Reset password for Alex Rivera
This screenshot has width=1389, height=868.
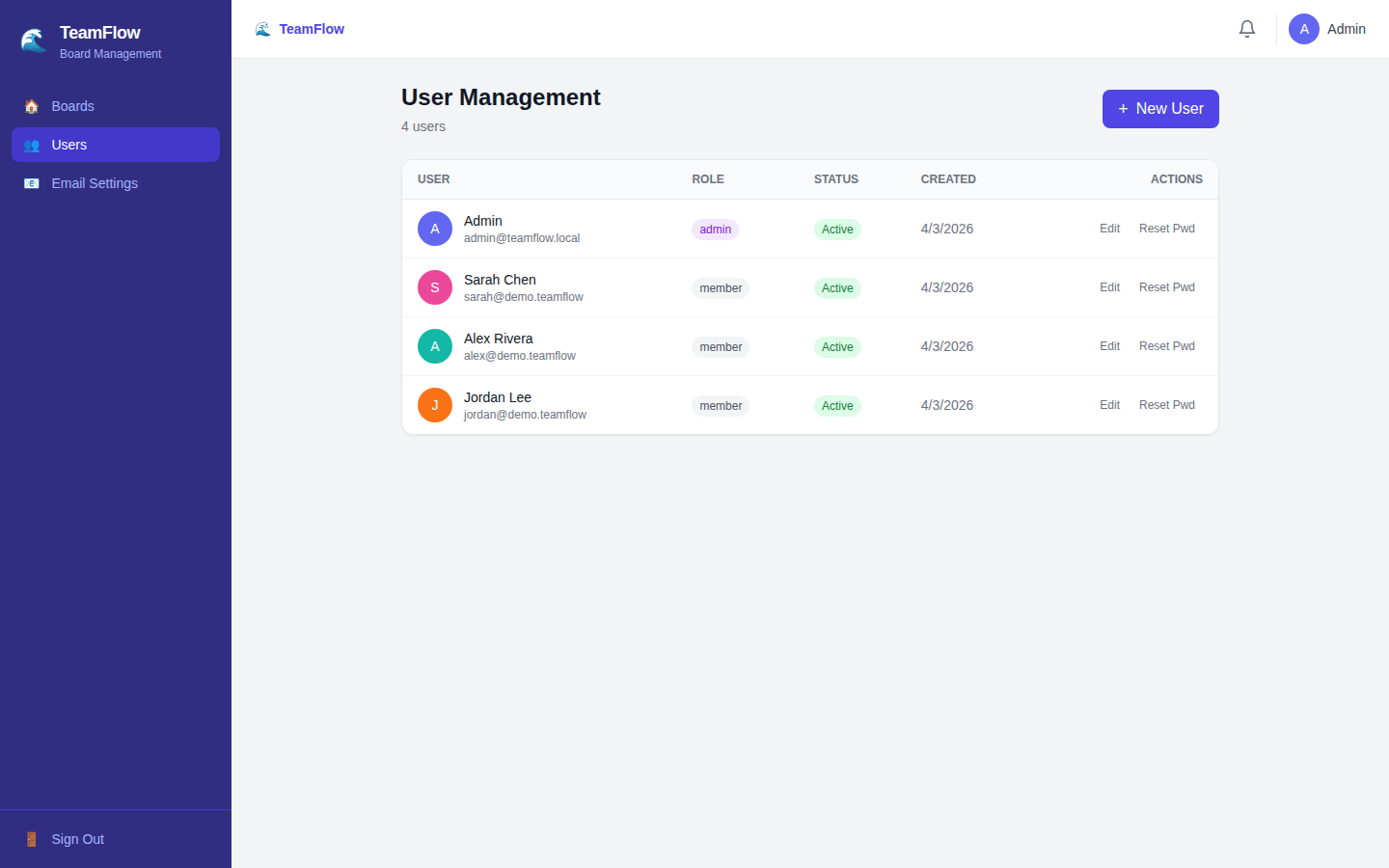point(1166,346)
